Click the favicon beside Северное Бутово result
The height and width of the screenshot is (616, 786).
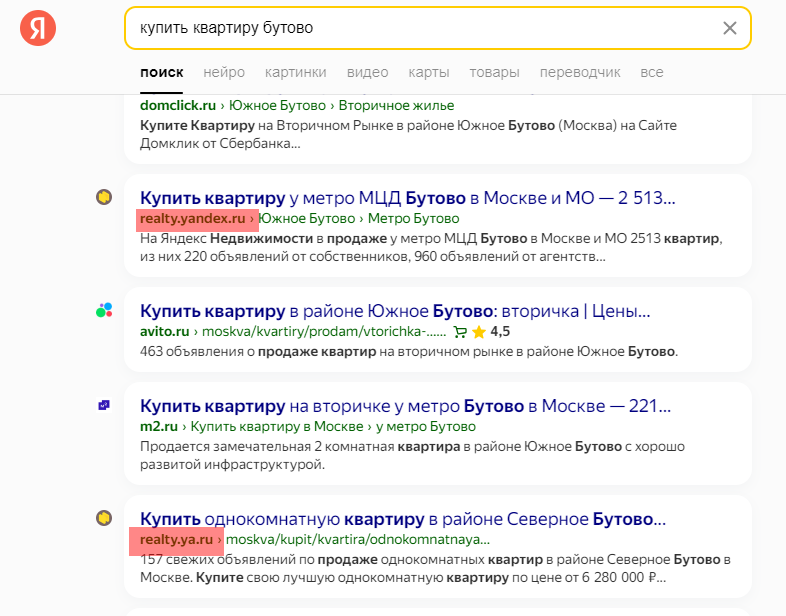click(104, 518)
